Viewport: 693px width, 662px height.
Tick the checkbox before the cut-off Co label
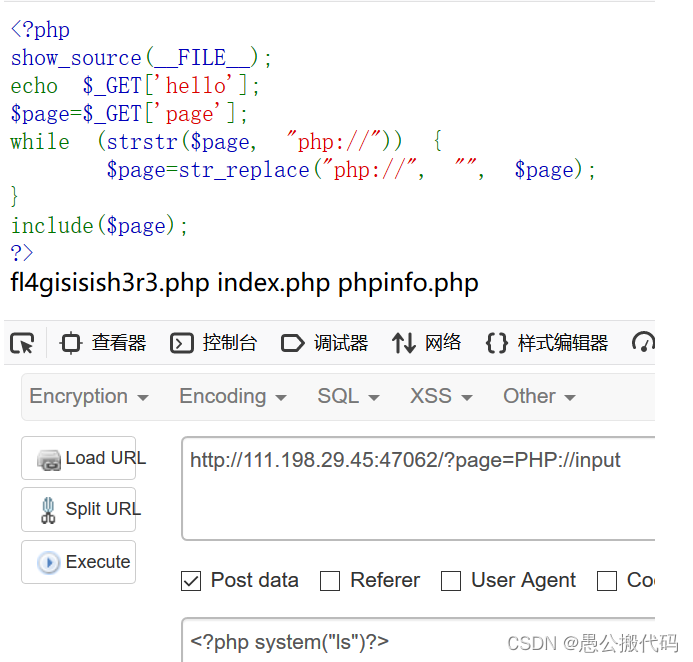click(607, 581)
